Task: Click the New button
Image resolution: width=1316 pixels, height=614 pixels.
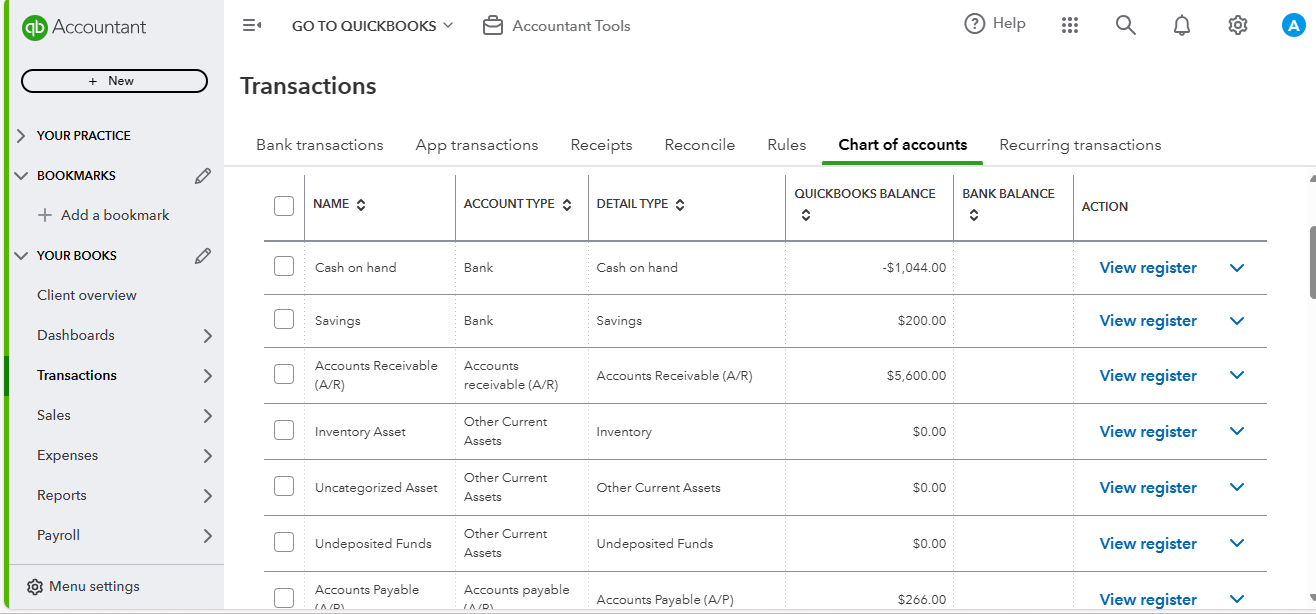Action: (114, 81)
